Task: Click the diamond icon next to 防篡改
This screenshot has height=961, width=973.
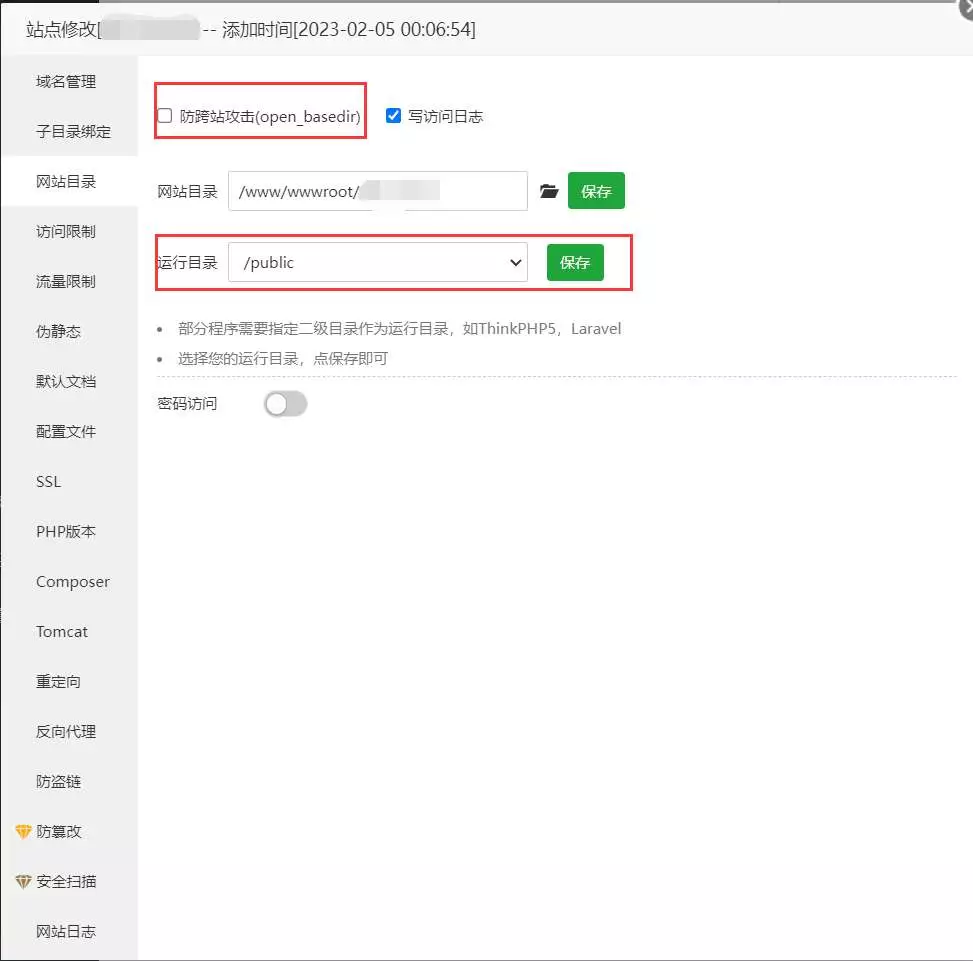Action: pos(24,831)
